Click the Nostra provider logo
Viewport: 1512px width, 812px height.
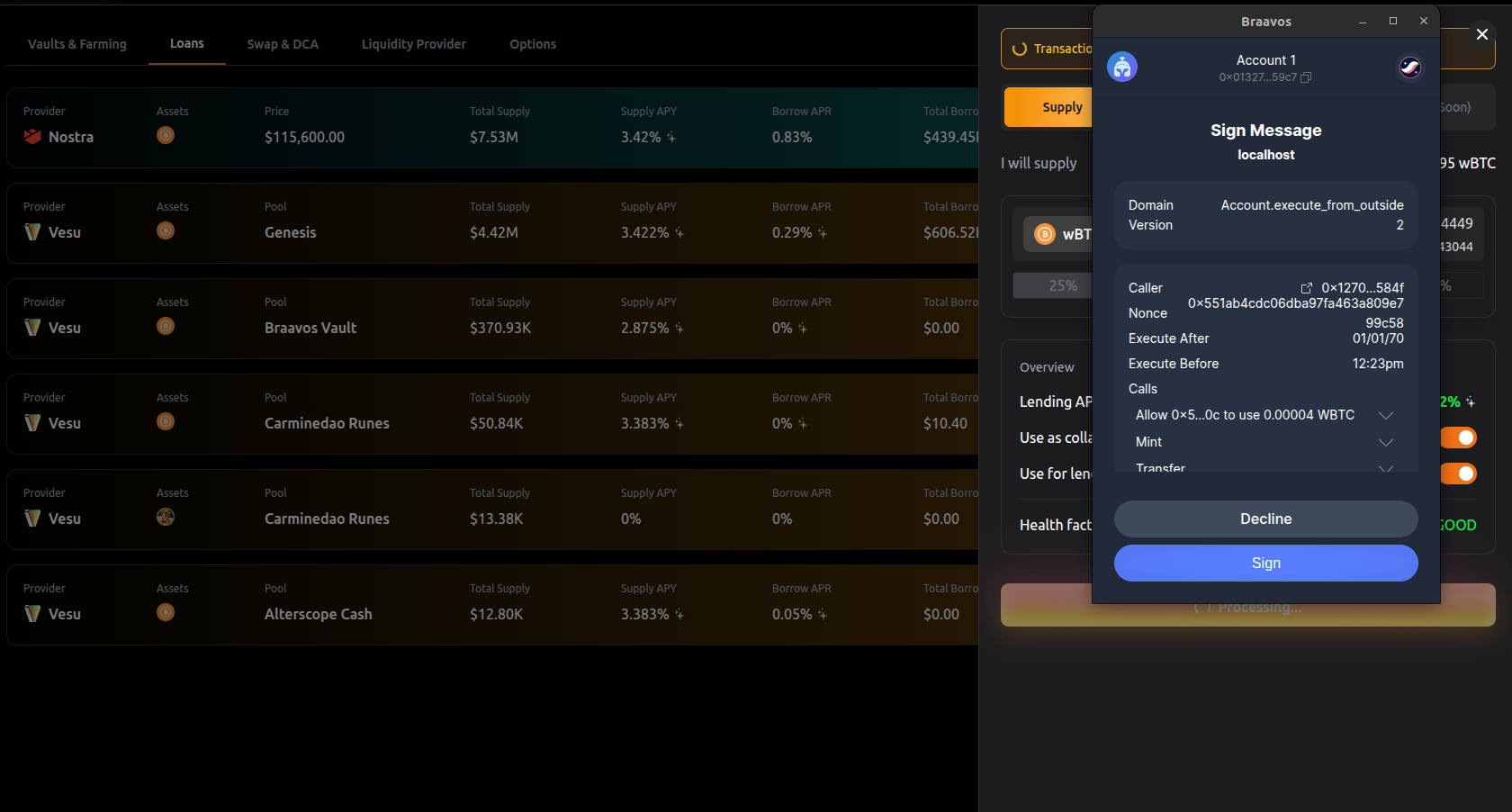32,137
